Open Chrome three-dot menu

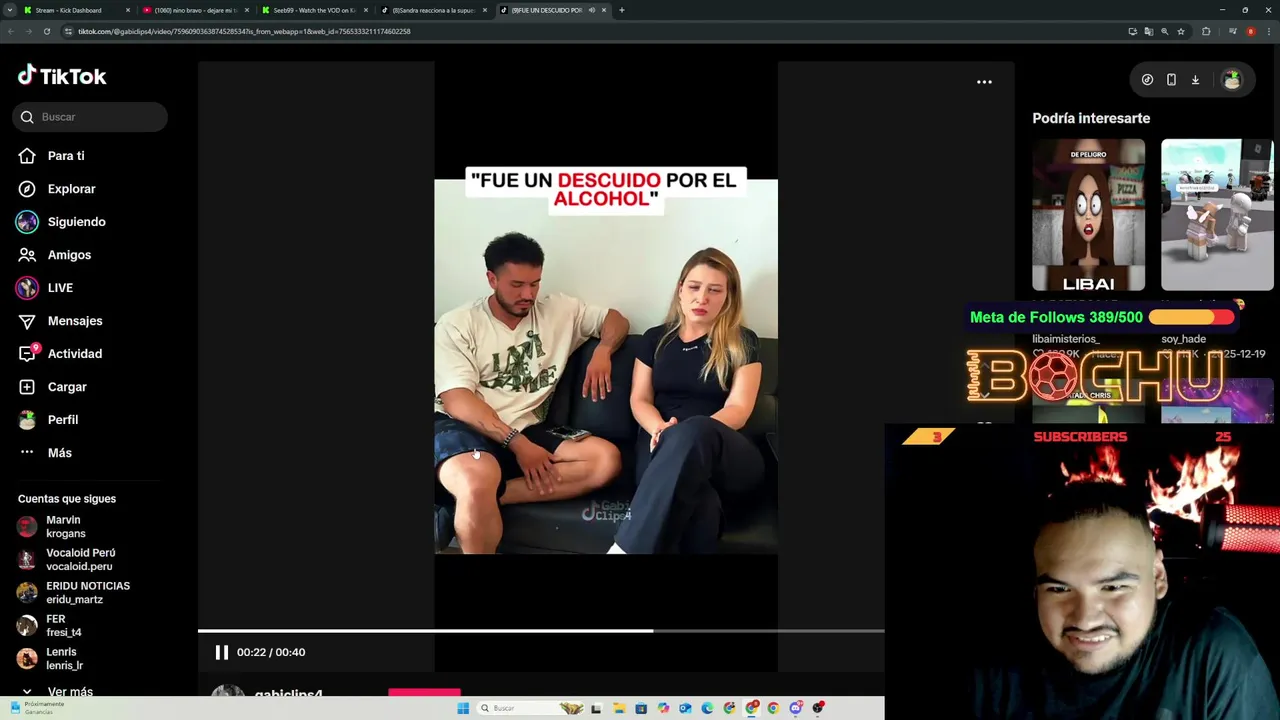1269,31
